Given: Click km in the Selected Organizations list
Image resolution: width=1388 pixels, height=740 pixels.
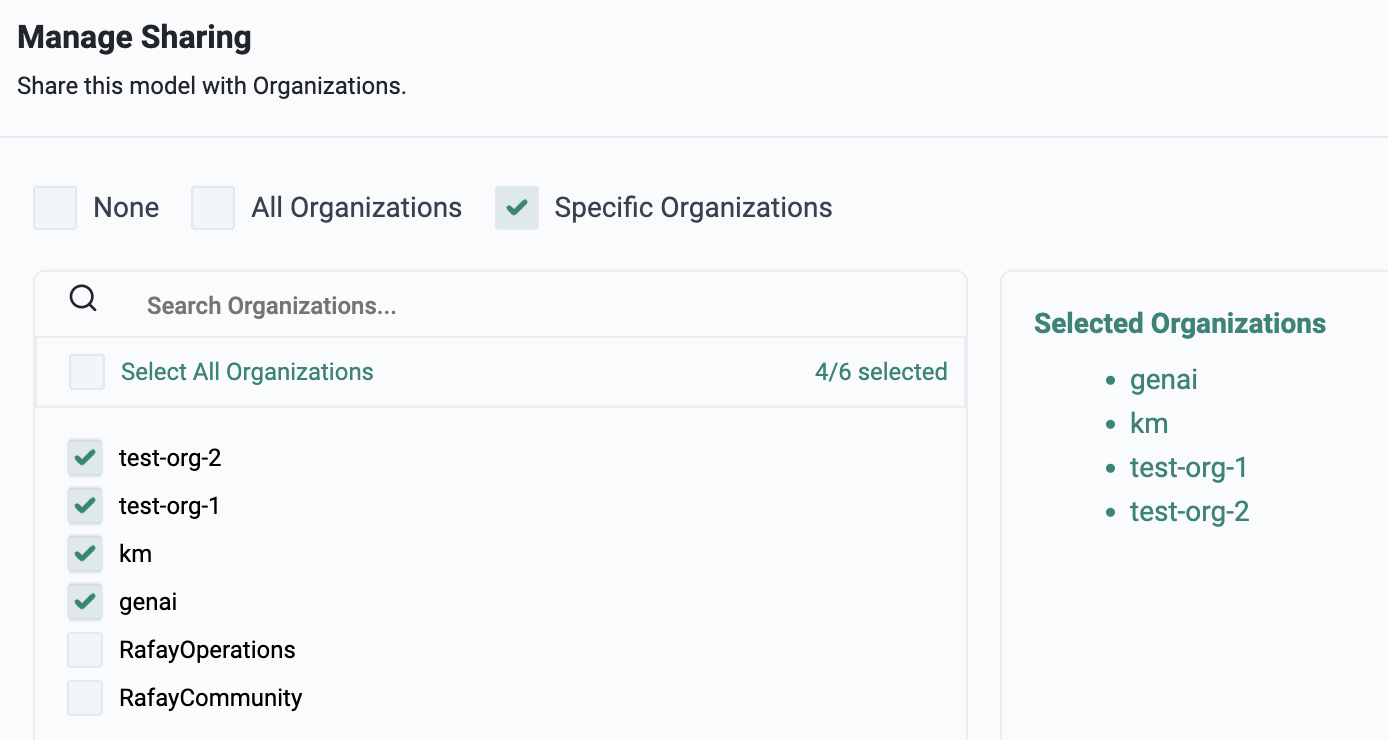Looking at the screenshot, I should pyautogui.click(x=1149, y=424).
